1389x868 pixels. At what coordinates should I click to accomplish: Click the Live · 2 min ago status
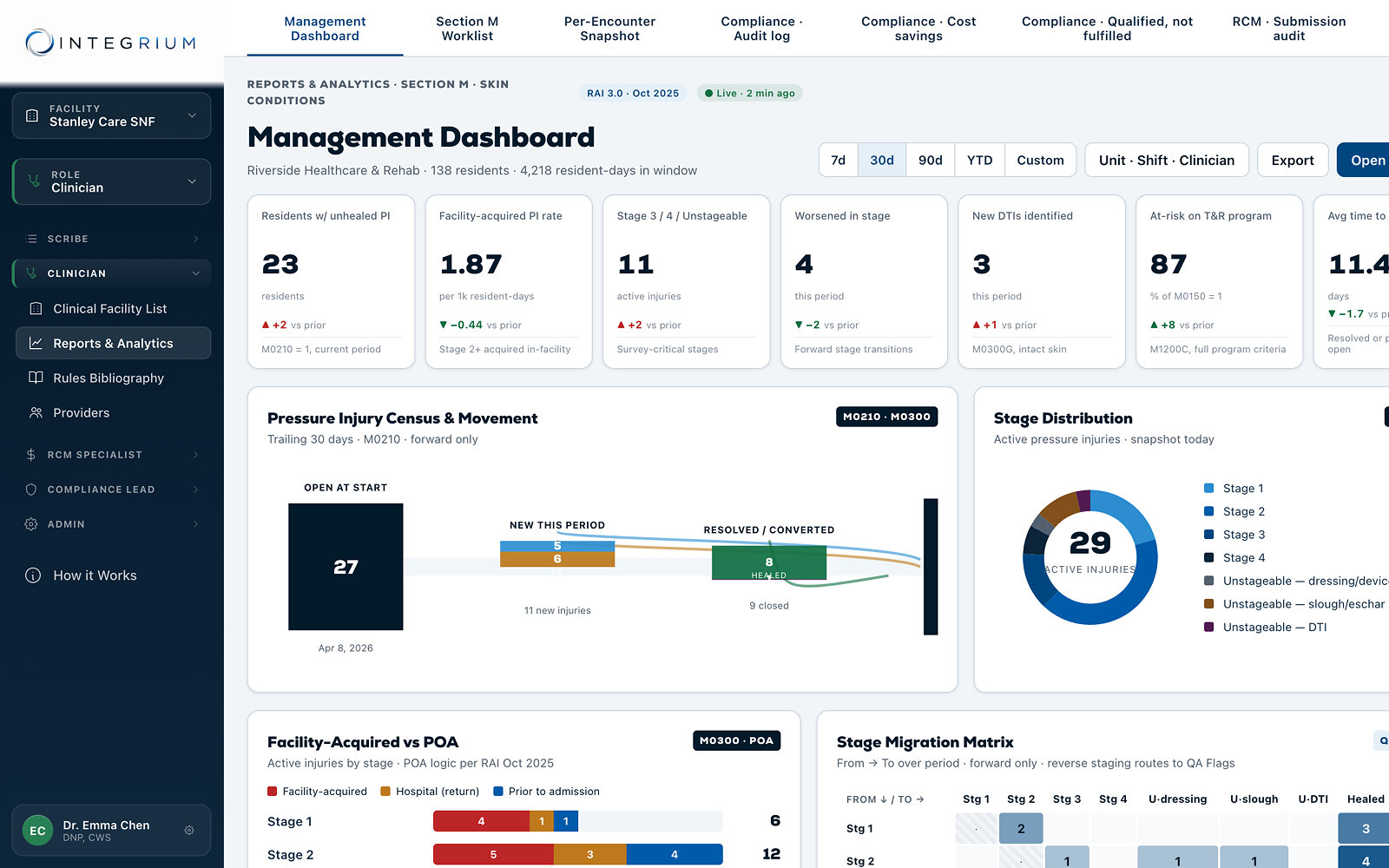click(750, 93)
